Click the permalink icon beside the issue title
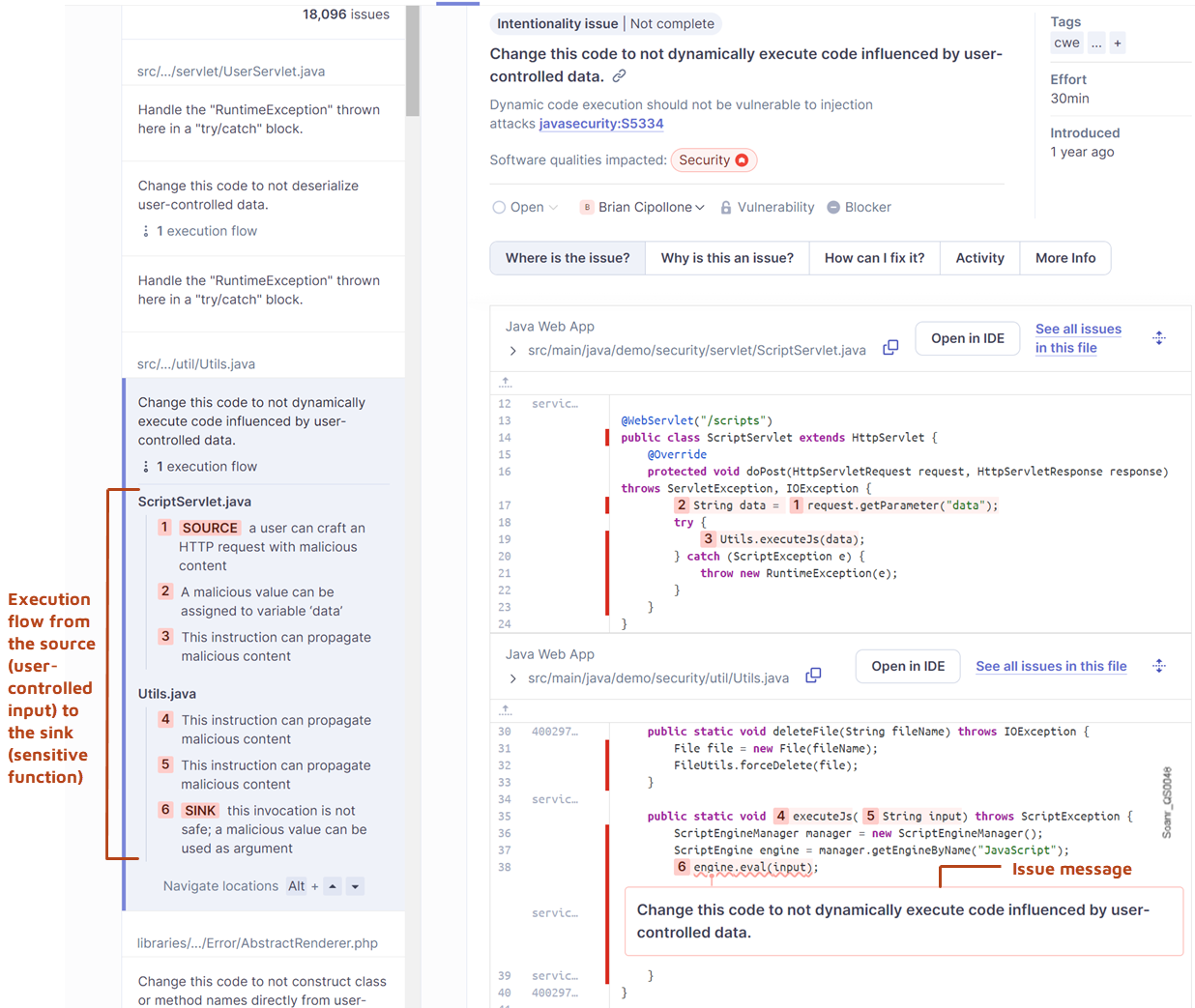 tap(618, 75)
